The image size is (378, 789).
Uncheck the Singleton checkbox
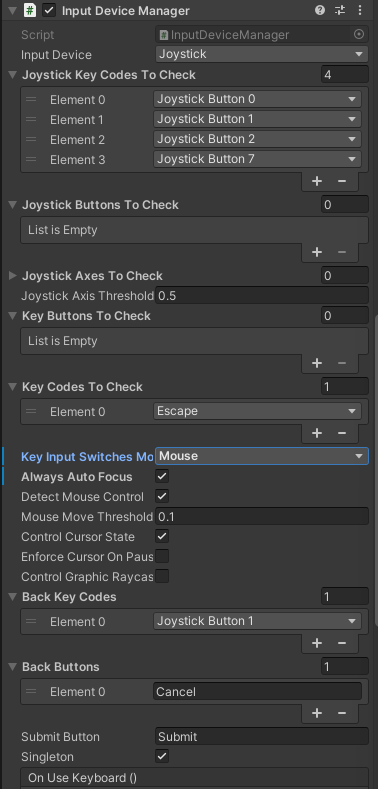point(162,756)
